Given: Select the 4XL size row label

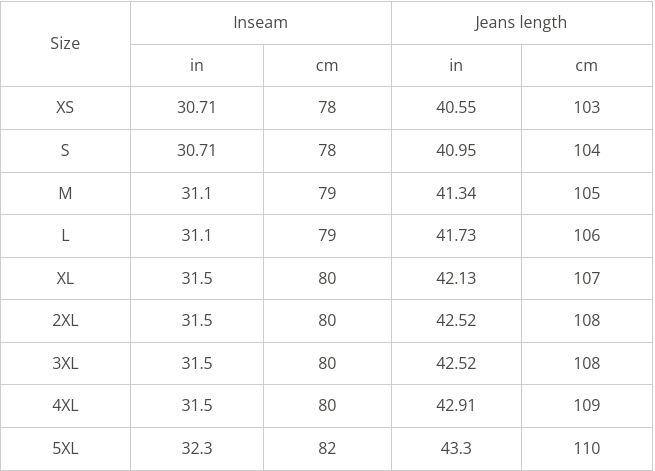Looking at the screenshot, I should pos(65,405).
